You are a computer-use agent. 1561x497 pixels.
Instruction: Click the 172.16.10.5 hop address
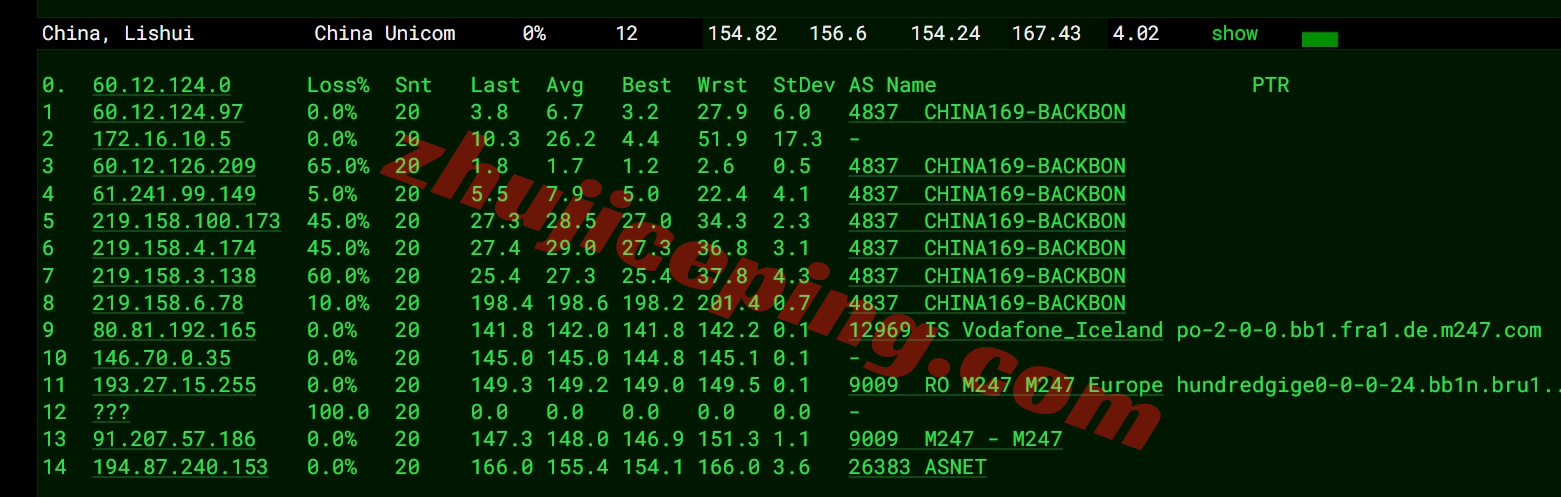click(161, 139)
